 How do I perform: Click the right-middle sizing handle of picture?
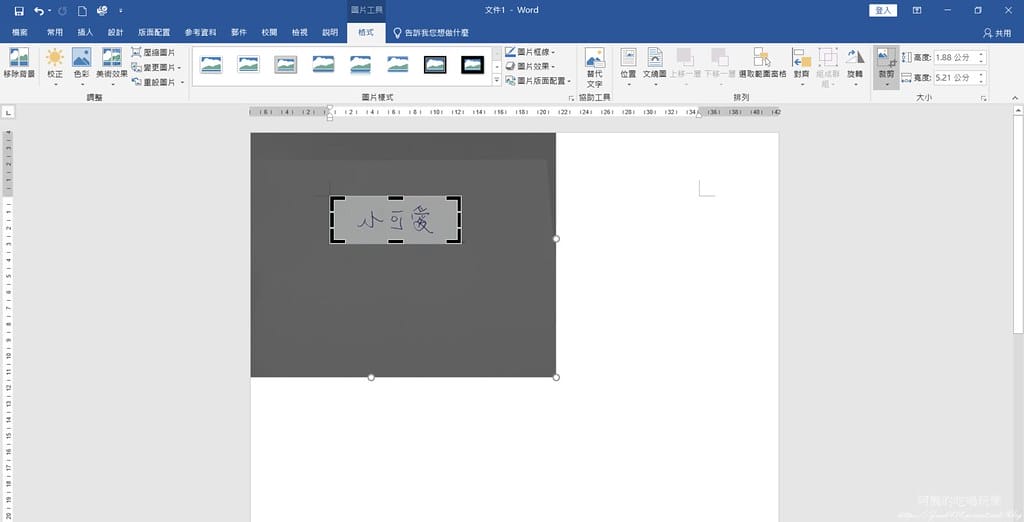pos(556,238)
